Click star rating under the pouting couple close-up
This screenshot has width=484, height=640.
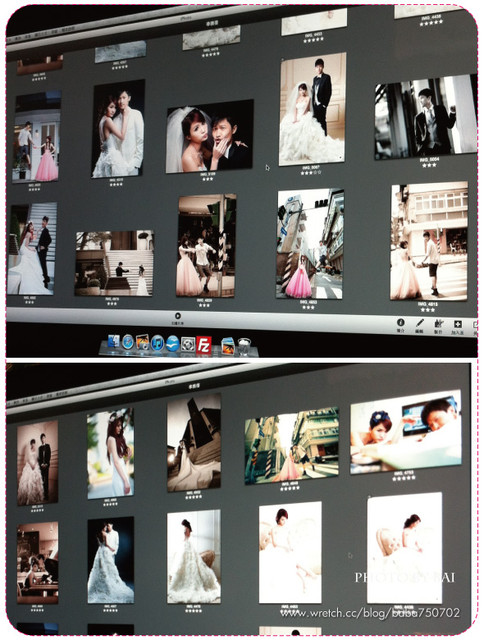tap(207, 179)
